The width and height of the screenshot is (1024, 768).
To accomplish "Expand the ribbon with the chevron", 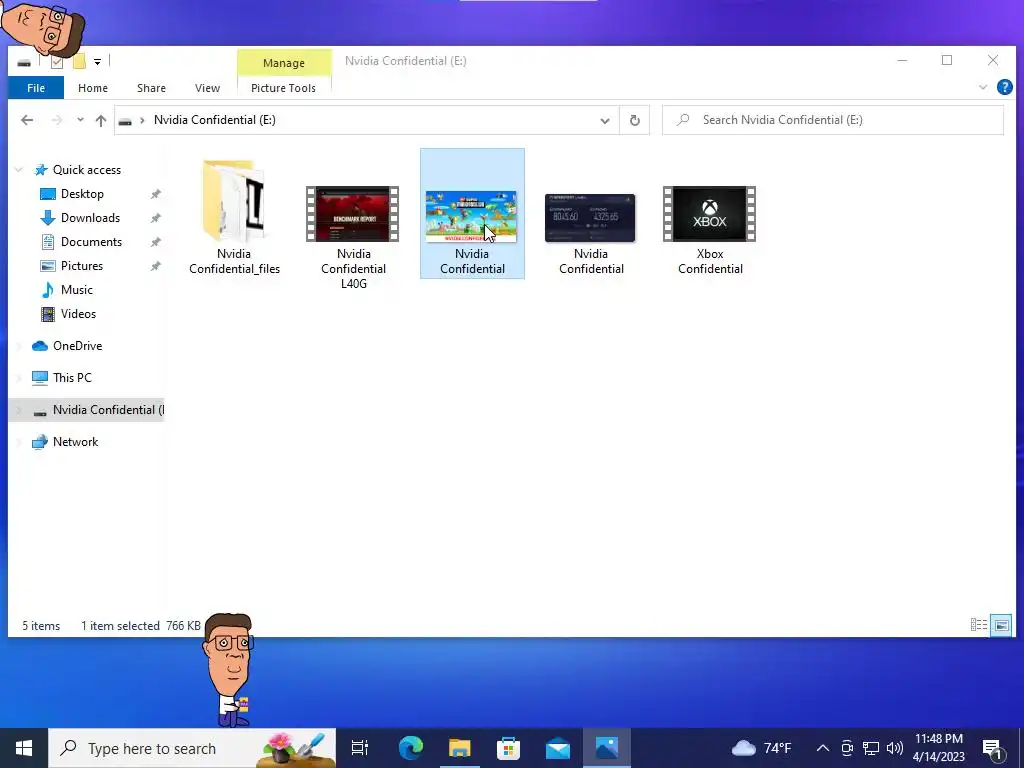I will click(983, 88).
